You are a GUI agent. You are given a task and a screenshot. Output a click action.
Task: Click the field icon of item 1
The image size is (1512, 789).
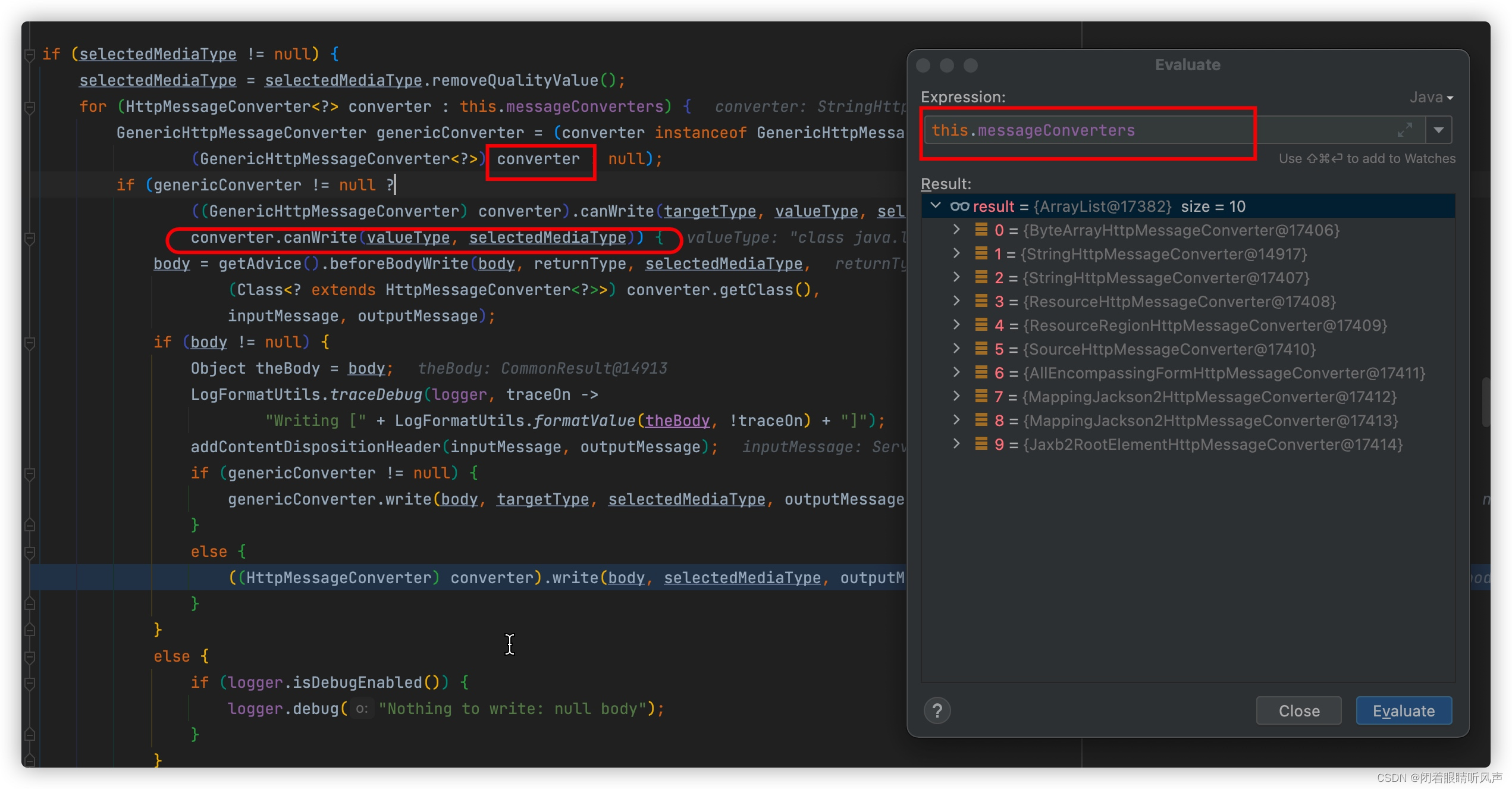click(981, 253)
